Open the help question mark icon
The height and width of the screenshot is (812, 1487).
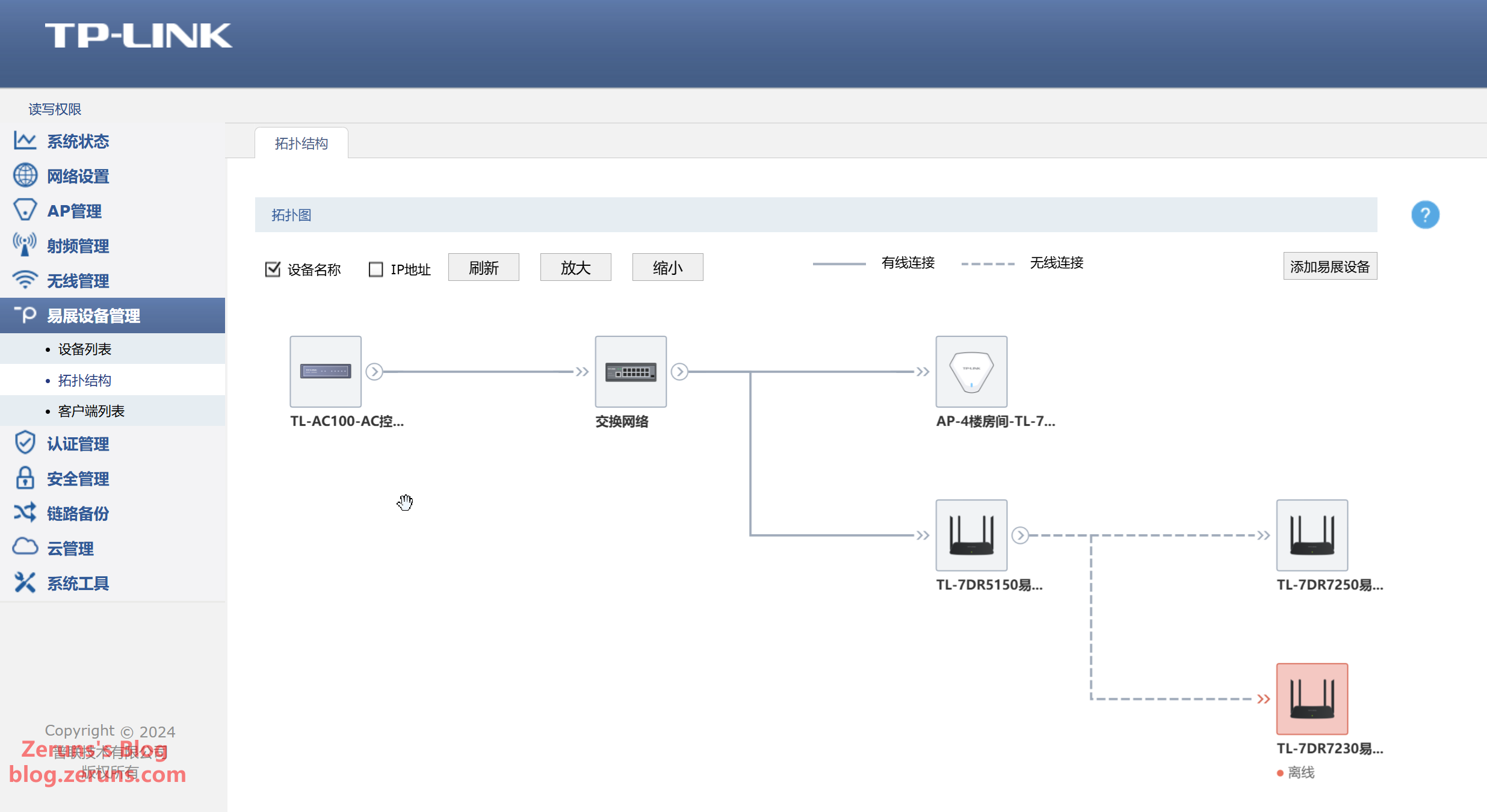(1425, 215)
